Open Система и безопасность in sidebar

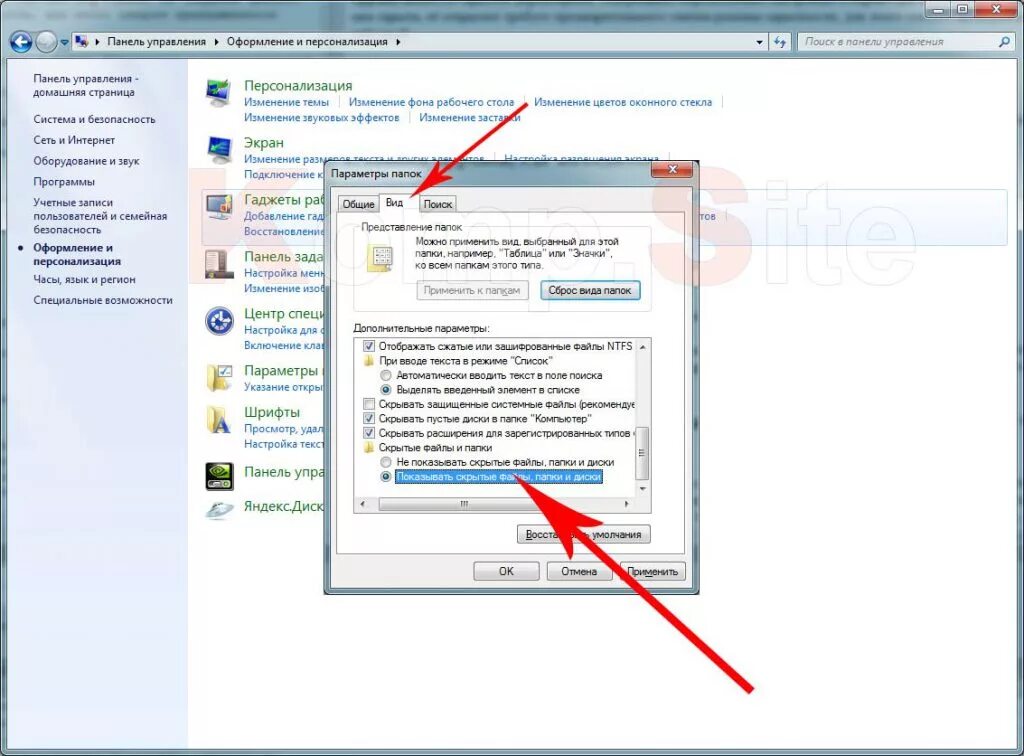(94, 119)
